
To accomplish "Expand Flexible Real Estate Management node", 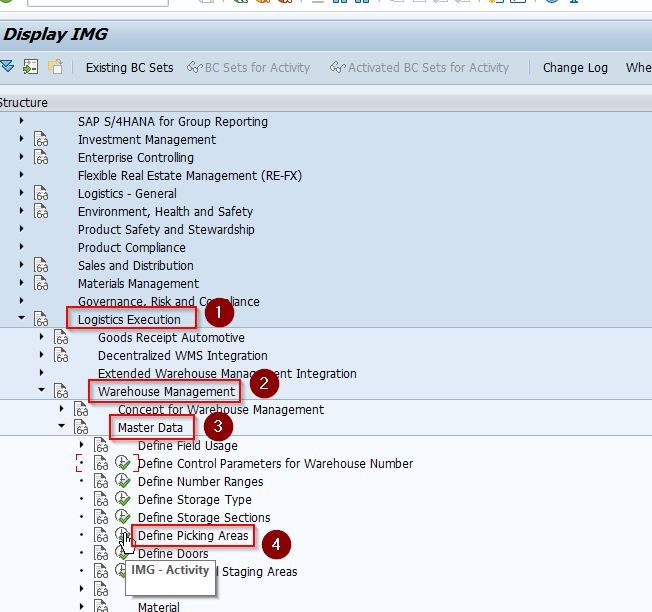I will (22, 175).
